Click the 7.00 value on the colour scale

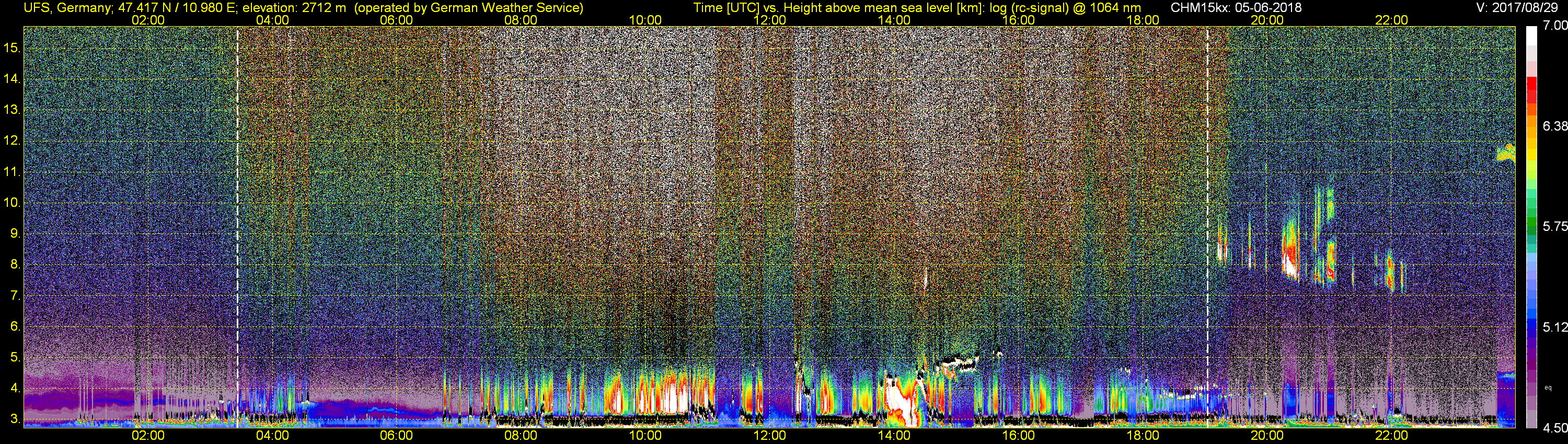point(1554,26)
